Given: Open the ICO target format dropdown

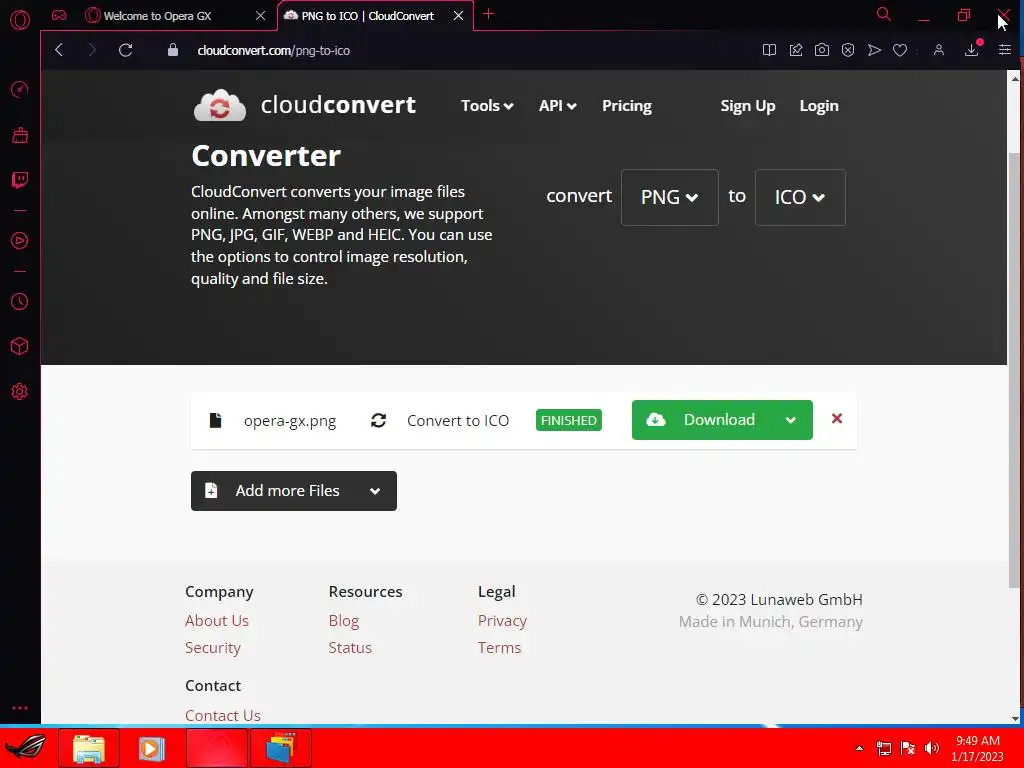Looking at the screenshot, I should click(800, 197).
